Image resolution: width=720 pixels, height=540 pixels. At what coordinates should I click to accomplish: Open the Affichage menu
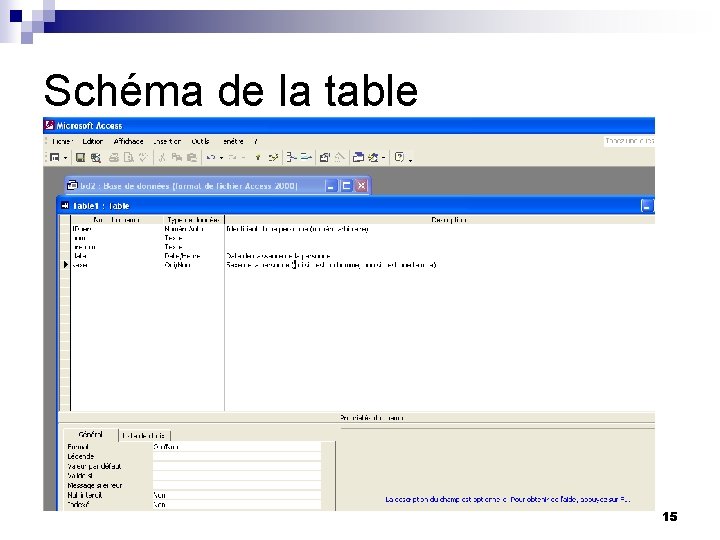pos(129,141)
